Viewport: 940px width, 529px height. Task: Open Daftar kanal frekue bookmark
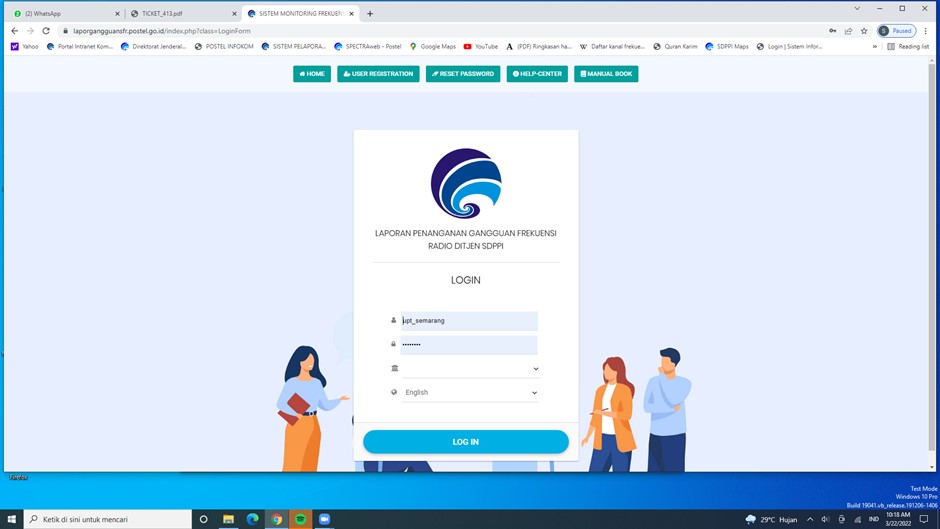tap(612, 46)
